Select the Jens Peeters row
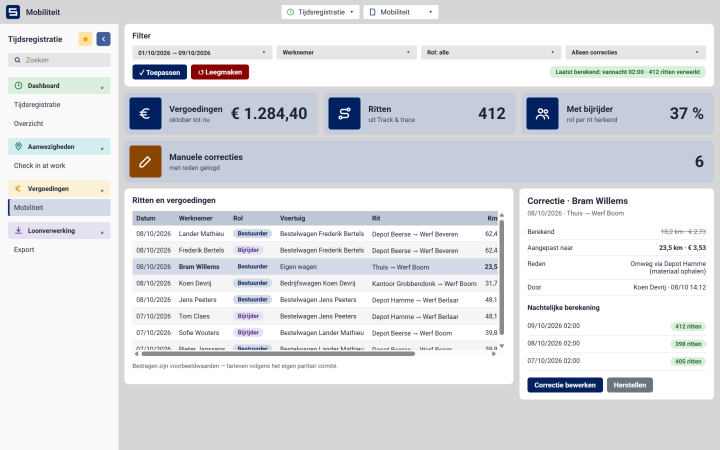 tap(315, 300)
